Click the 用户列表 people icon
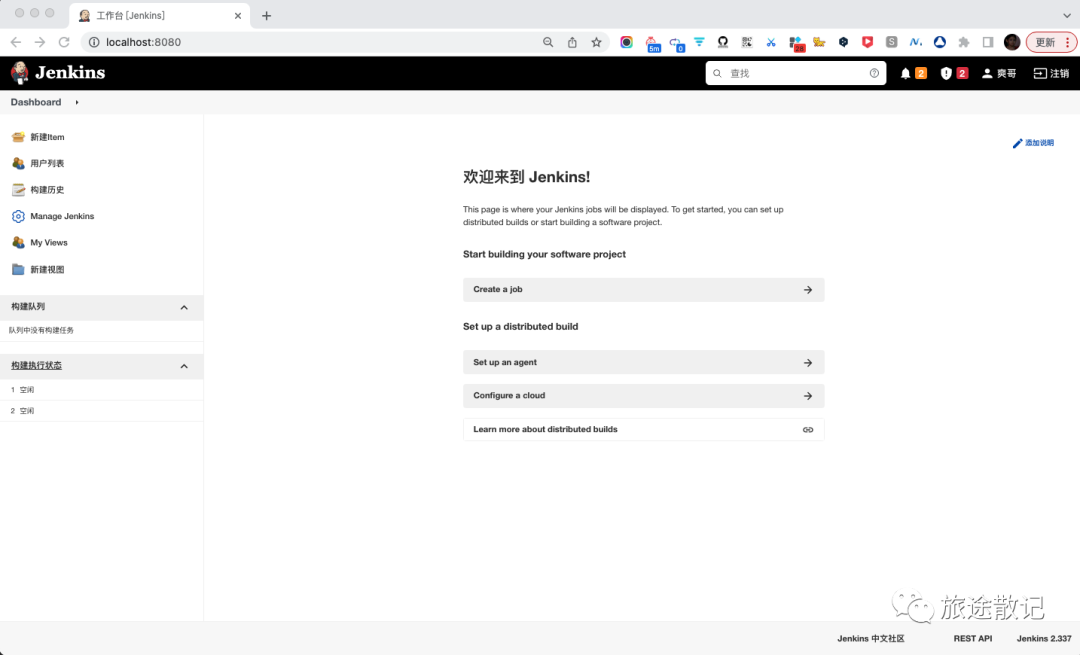 pyautogui.click(x=18, y=163)
